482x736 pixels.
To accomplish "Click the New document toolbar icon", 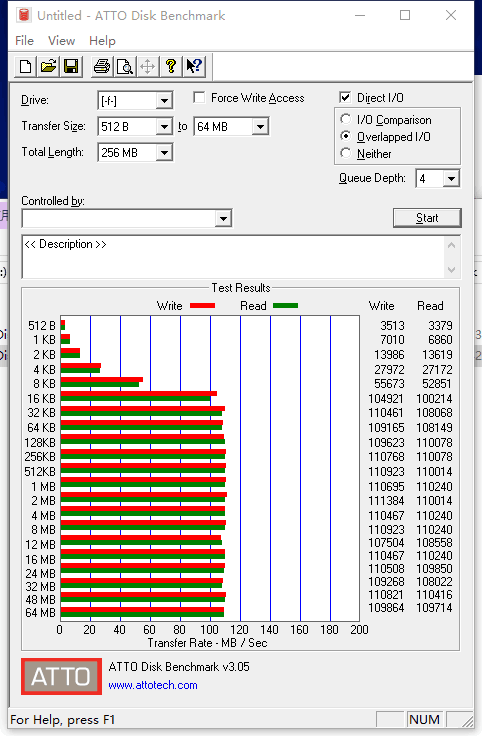I will tap(25, 66).
